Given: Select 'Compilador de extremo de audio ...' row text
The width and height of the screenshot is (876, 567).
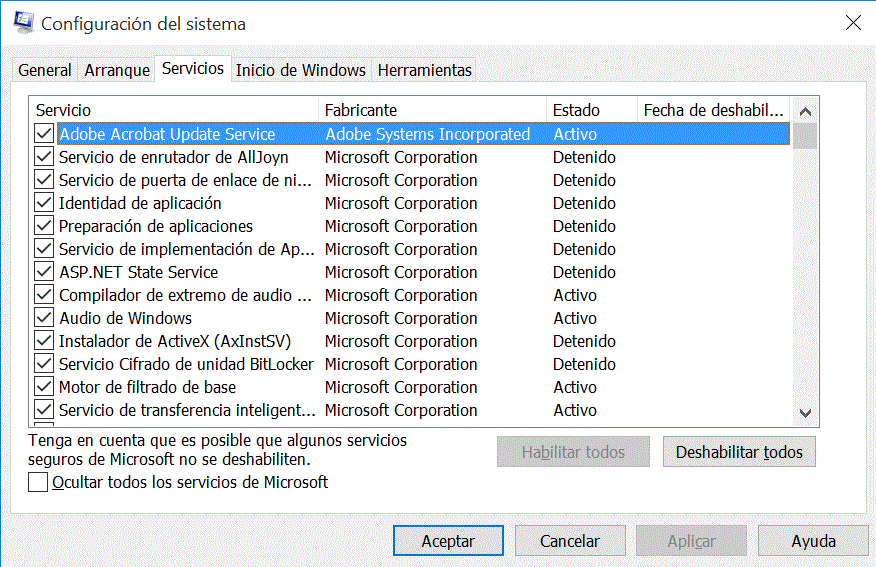Looking at the screenshot, I should click(185, 295).
